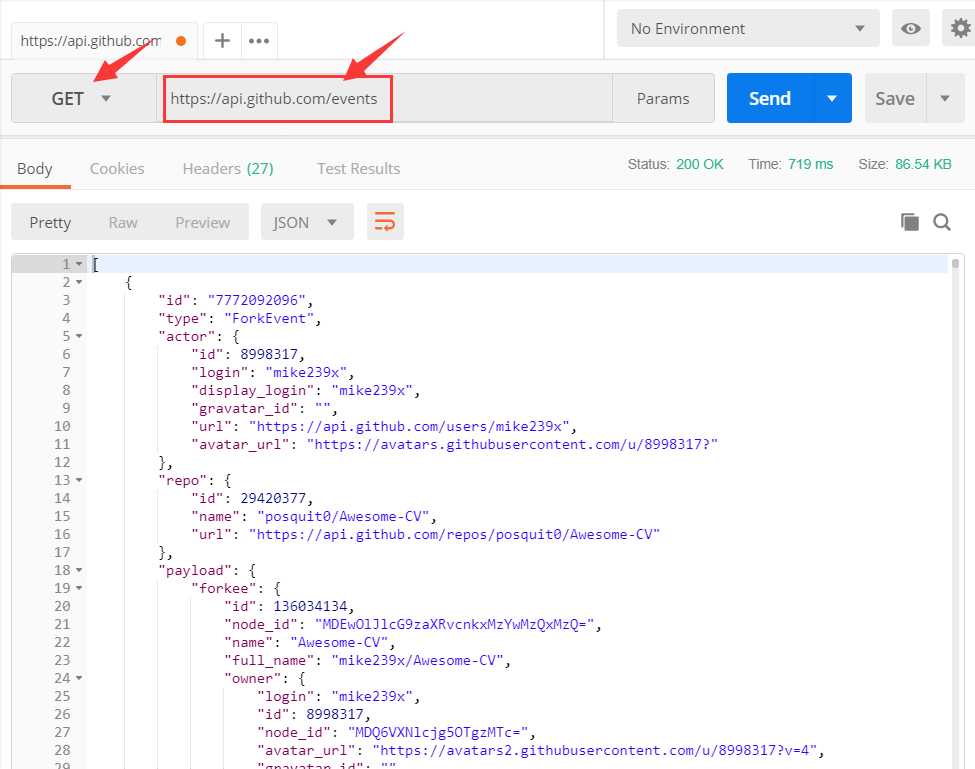This screenshot has height=769, width=975.
Task: Select Preview view mode
Action: (x=203, y=223)
